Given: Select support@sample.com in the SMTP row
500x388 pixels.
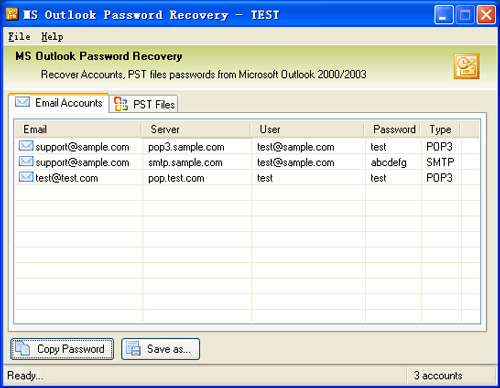Looking at the screenshot, I should click(x=82, y=162).
